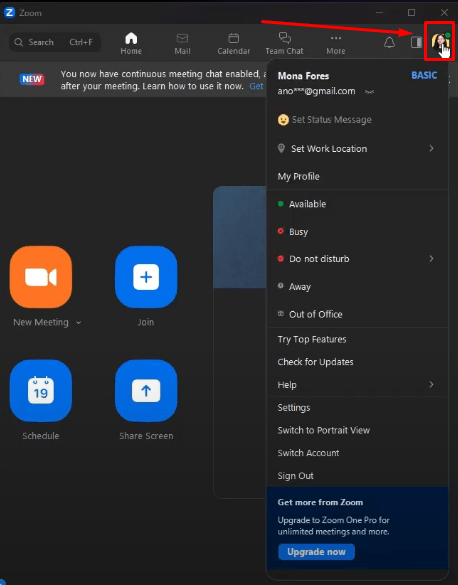Expand the Help chevron arrow
The height and width of the screenshot is (585, 458).
pyautogui.click(x=432, y=384)
